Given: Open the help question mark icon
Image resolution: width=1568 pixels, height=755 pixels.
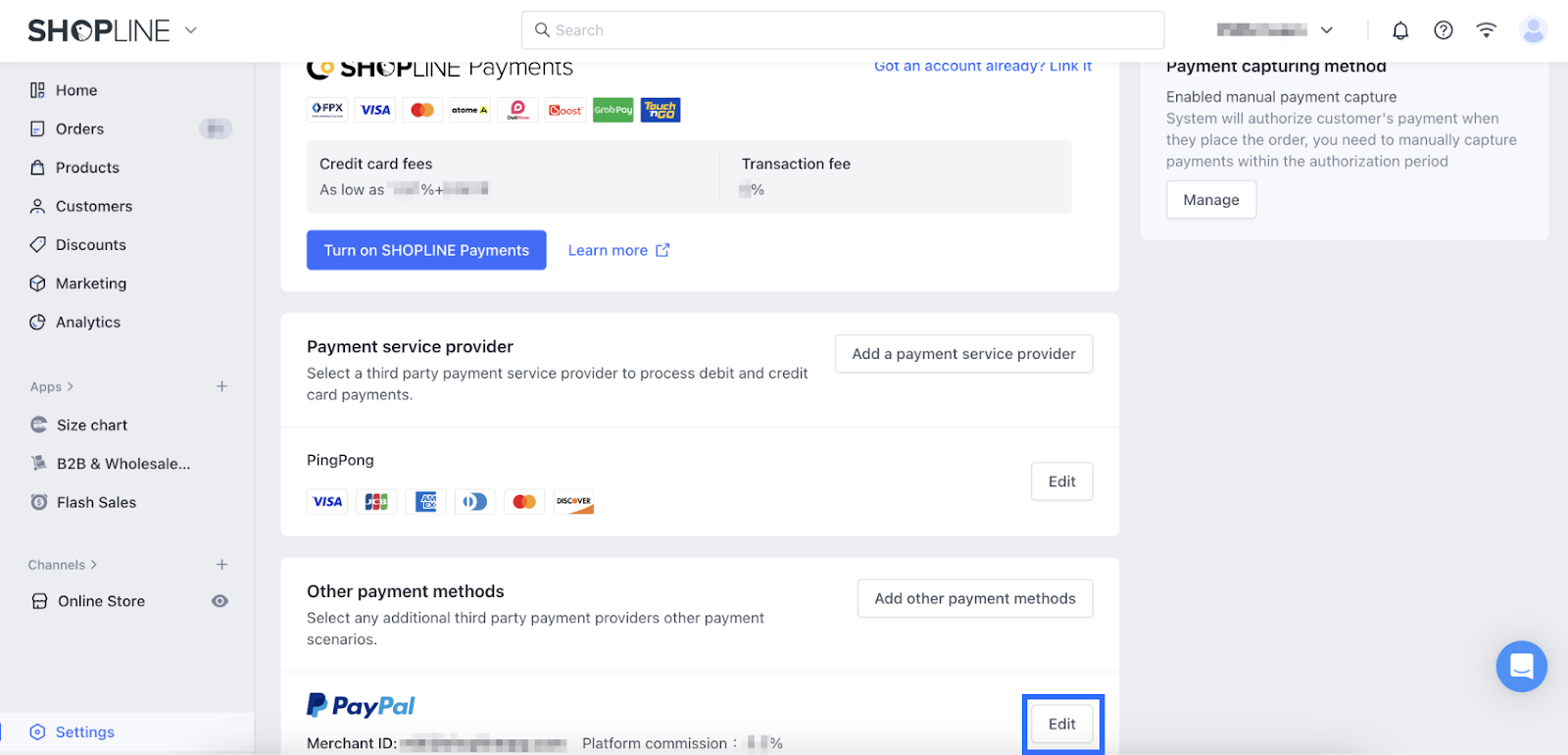Looking at the screenshot, I should (x=1444, y=30).
